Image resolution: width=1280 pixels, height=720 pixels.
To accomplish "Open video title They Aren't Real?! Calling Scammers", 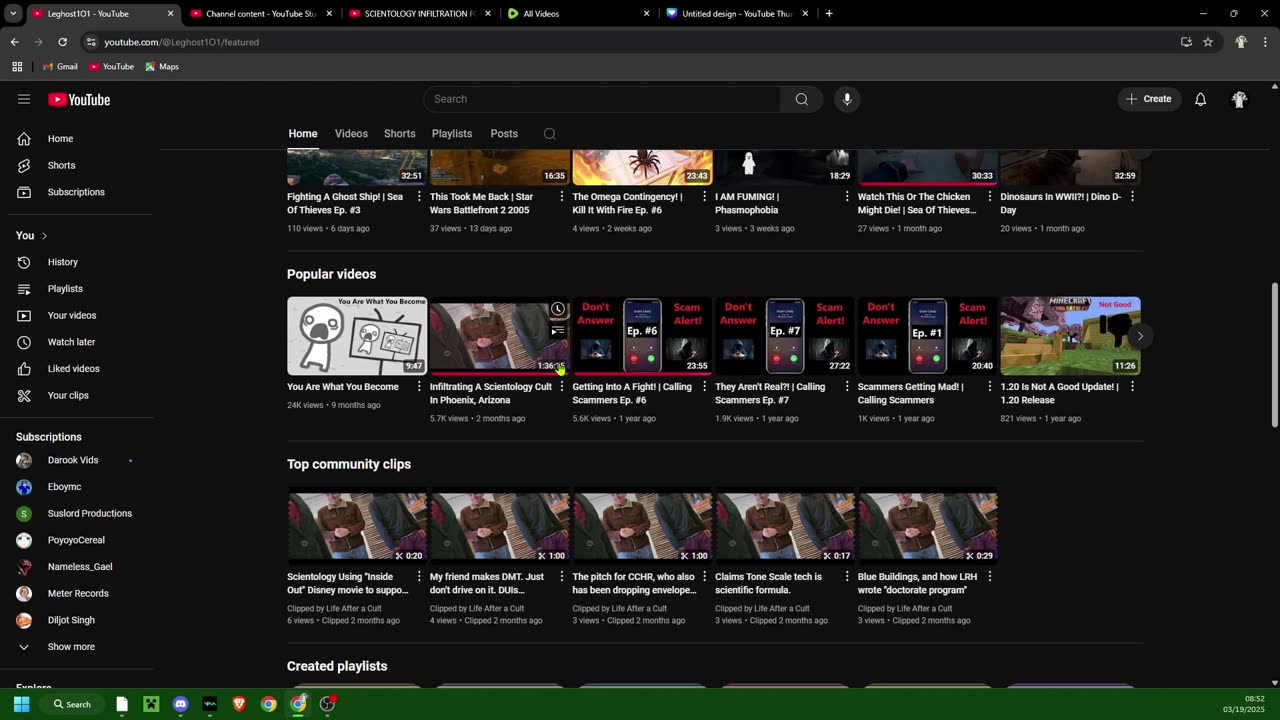I will pos(770,393).
